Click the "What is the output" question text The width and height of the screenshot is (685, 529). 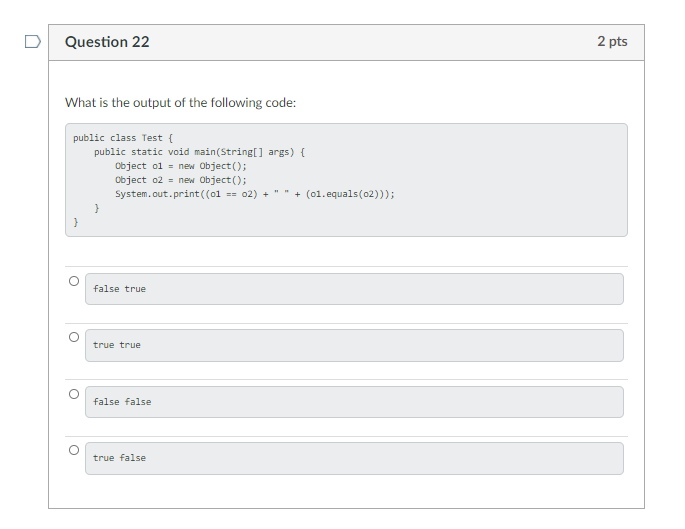coord(180,103)
